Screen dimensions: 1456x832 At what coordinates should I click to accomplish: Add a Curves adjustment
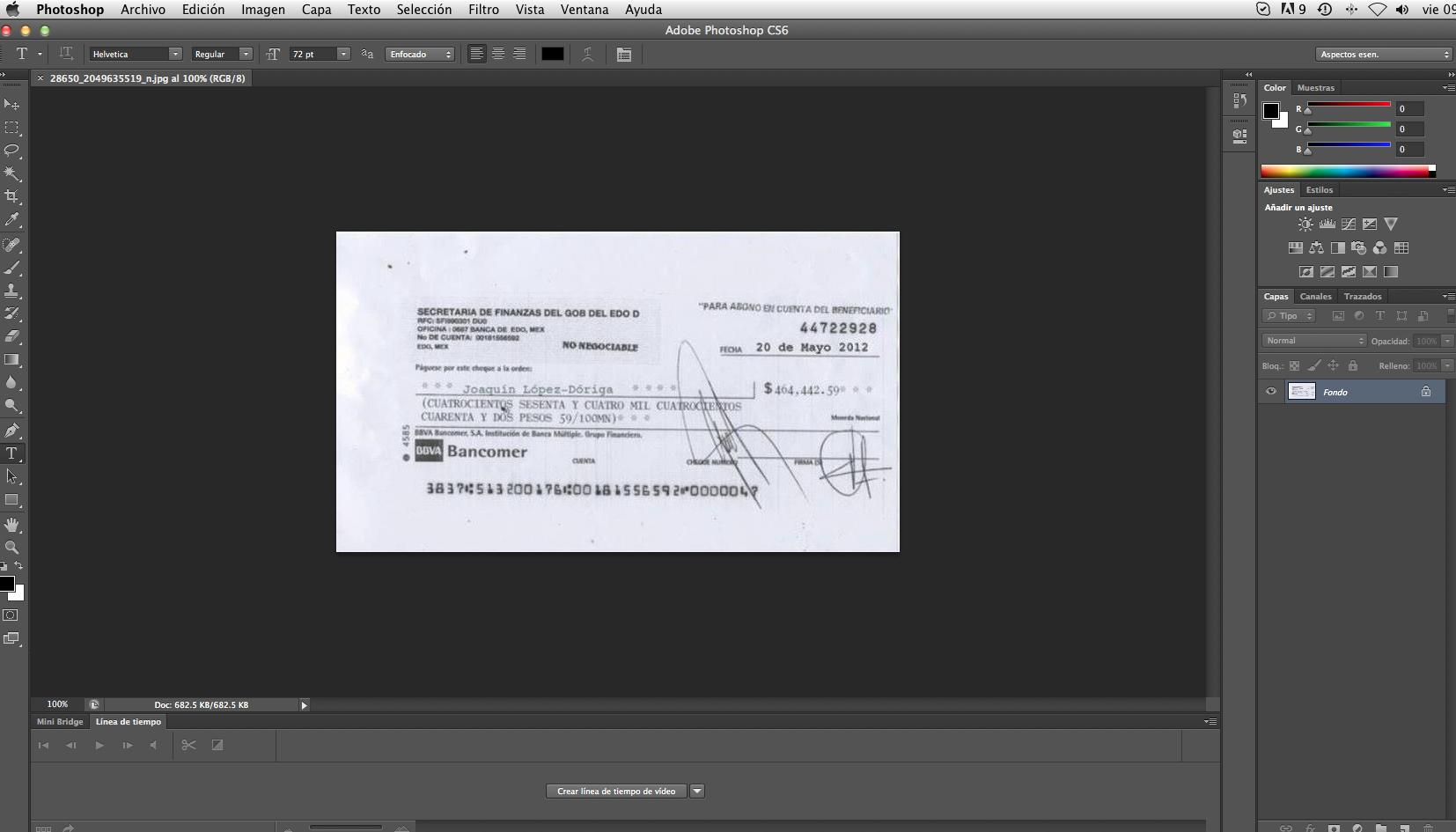point(1348,225)
